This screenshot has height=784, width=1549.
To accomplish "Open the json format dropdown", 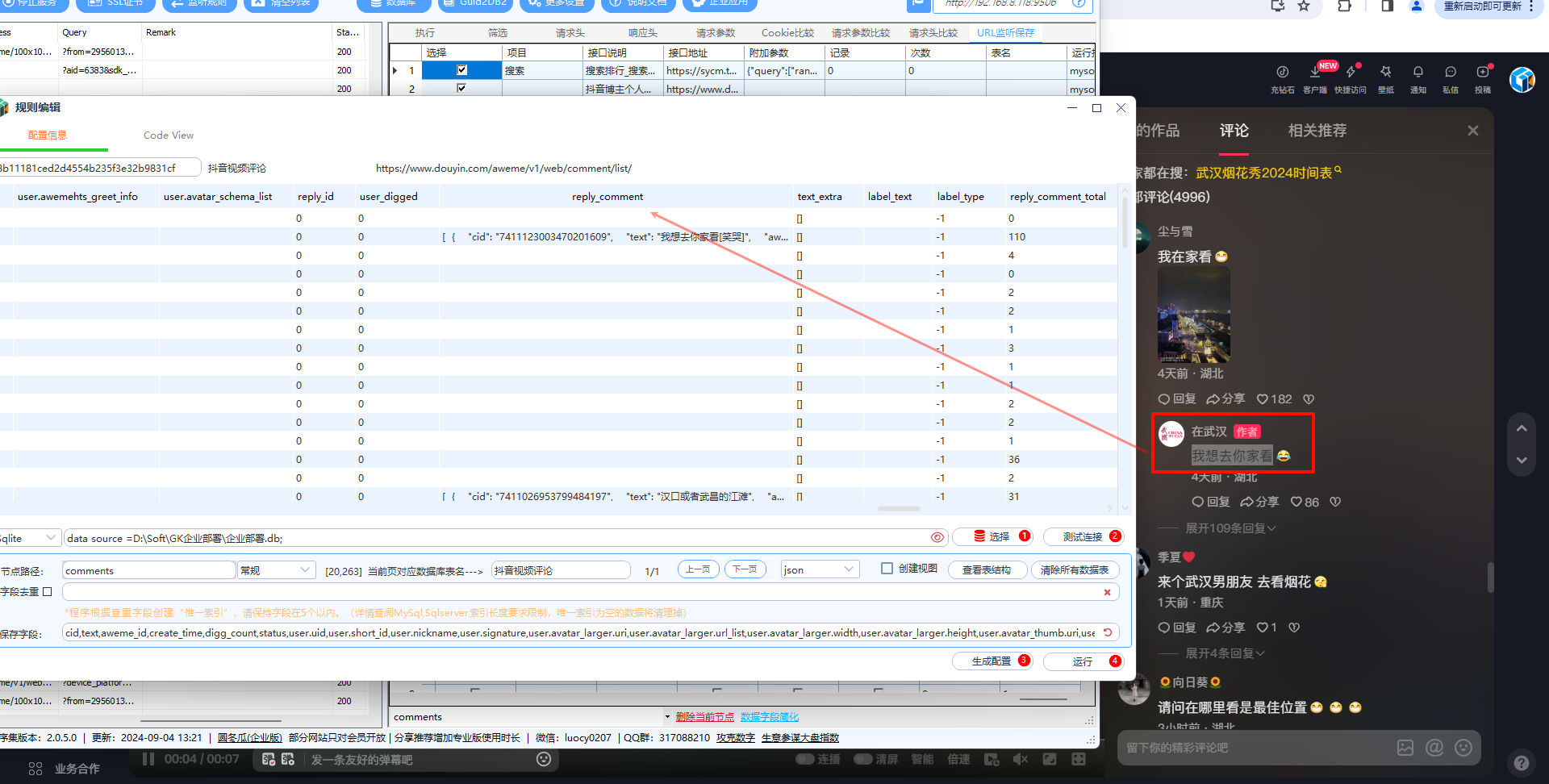I will coord(820,569).
